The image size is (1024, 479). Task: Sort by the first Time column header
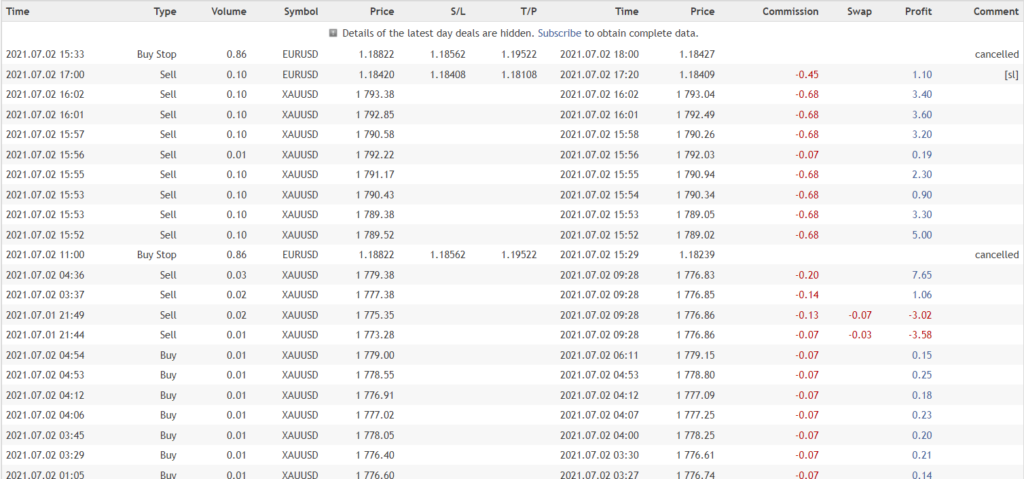(18, 11)
